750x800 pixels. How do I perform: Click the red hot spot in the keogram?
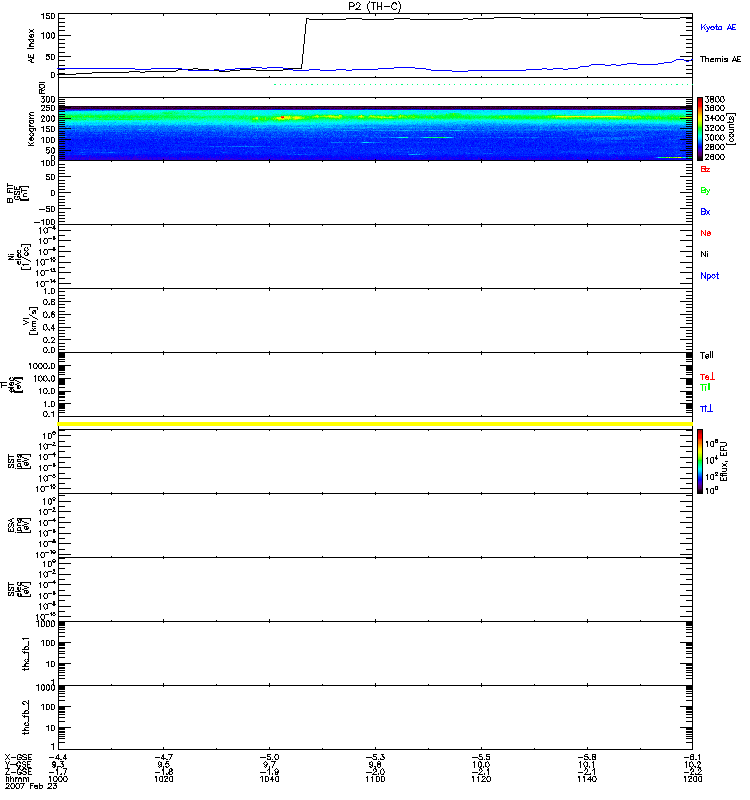(282, 117)
